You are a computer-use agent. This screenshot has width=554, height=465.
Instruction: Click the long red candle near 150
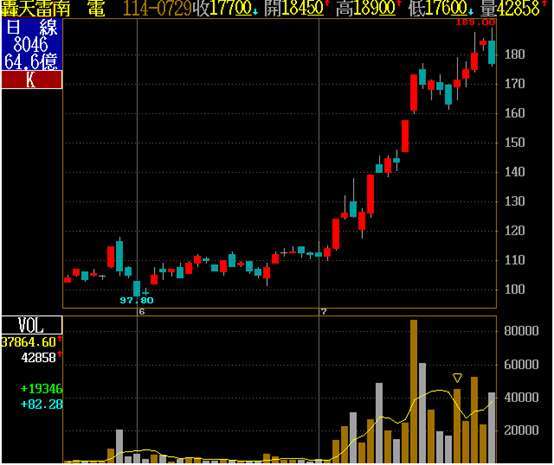click(405, 136)
